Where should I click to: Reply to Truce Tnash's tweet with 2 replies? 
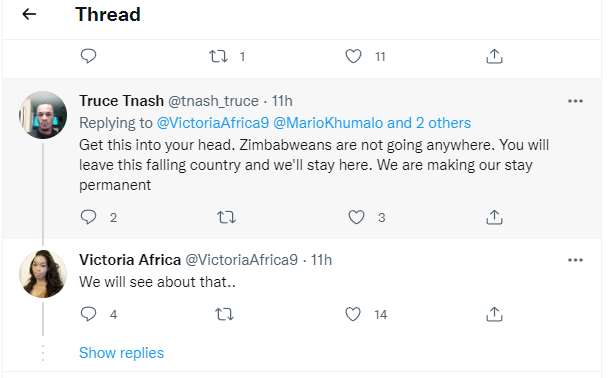point(88,217)
